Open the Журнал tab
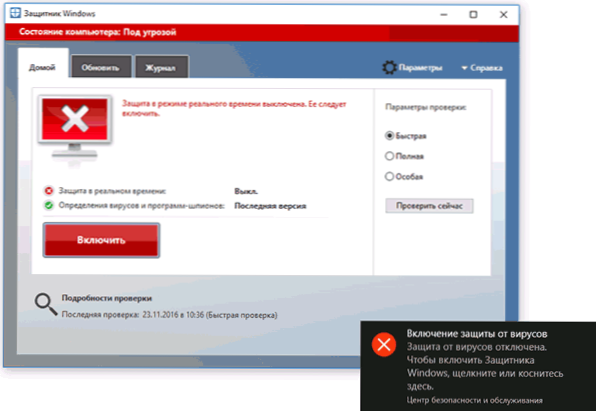The height and width of the screenshot is (411, 596). pyautogui.click(x=162, y=67)
